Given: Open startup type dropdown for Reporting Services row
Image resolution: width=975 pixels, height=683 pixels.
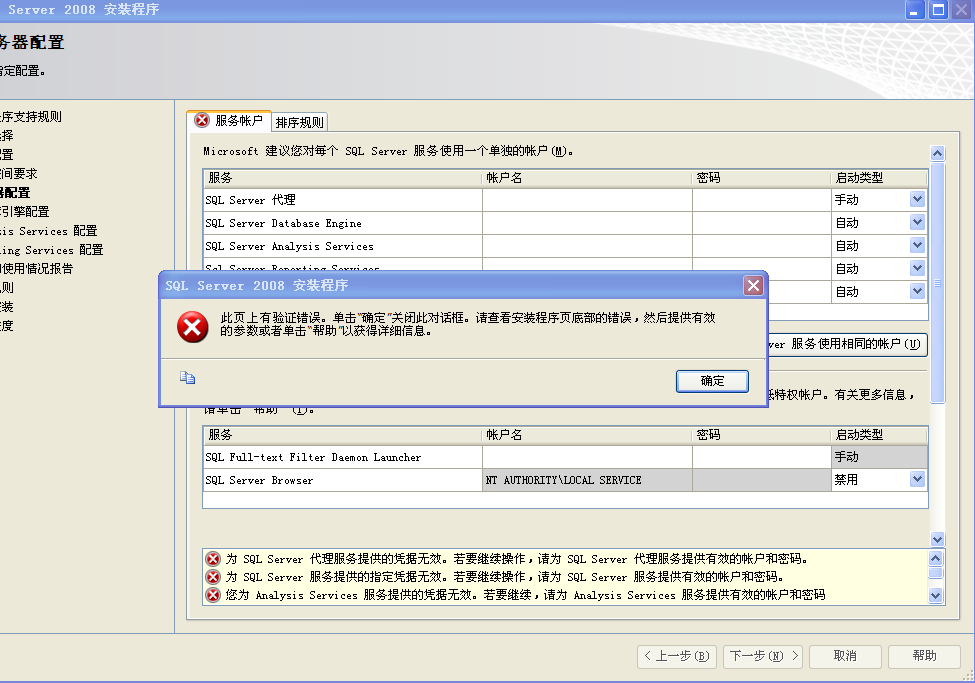Looking at the screenshot, I should [917, 269].
